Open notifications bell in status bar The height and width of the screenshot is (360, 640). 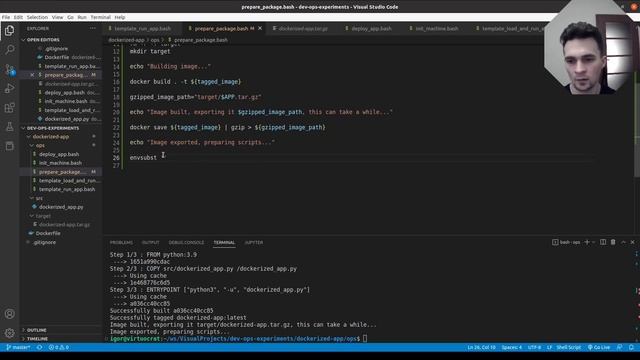click(631, 347)
